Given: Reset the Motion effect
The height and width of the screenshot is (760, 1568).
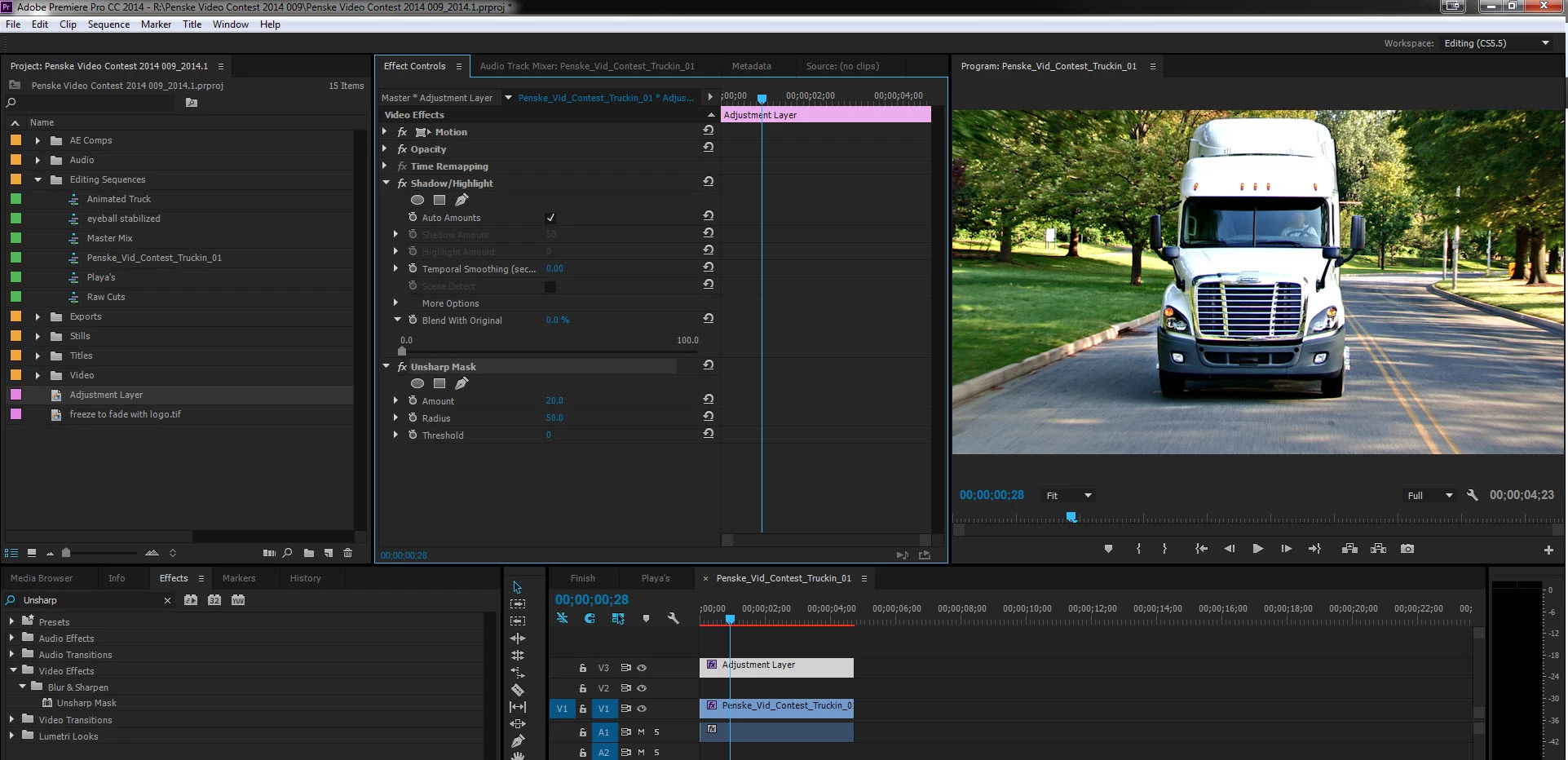Looking at the screenshot, I should pyautogui.click(x=709, y=130).
